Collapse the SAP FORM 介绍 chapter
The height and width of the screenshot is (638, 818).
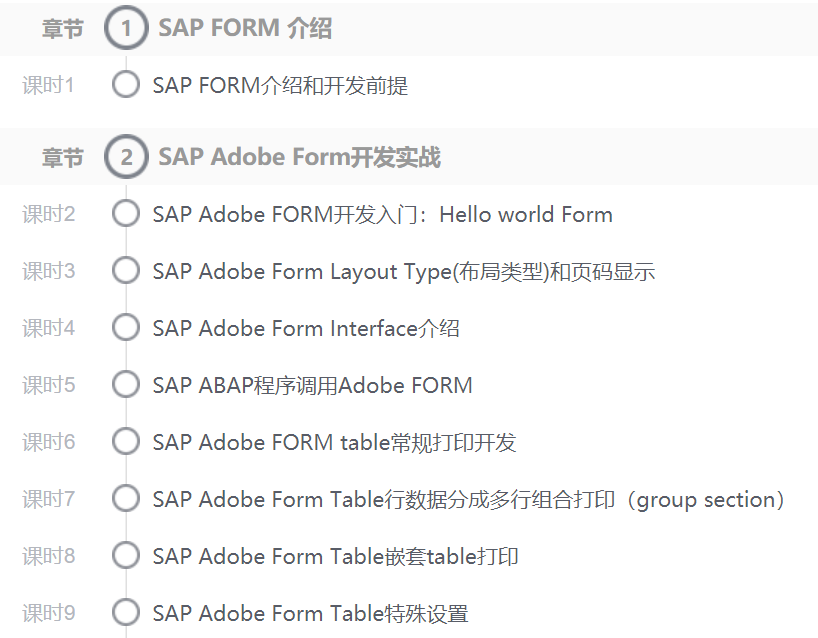point(245,28)
